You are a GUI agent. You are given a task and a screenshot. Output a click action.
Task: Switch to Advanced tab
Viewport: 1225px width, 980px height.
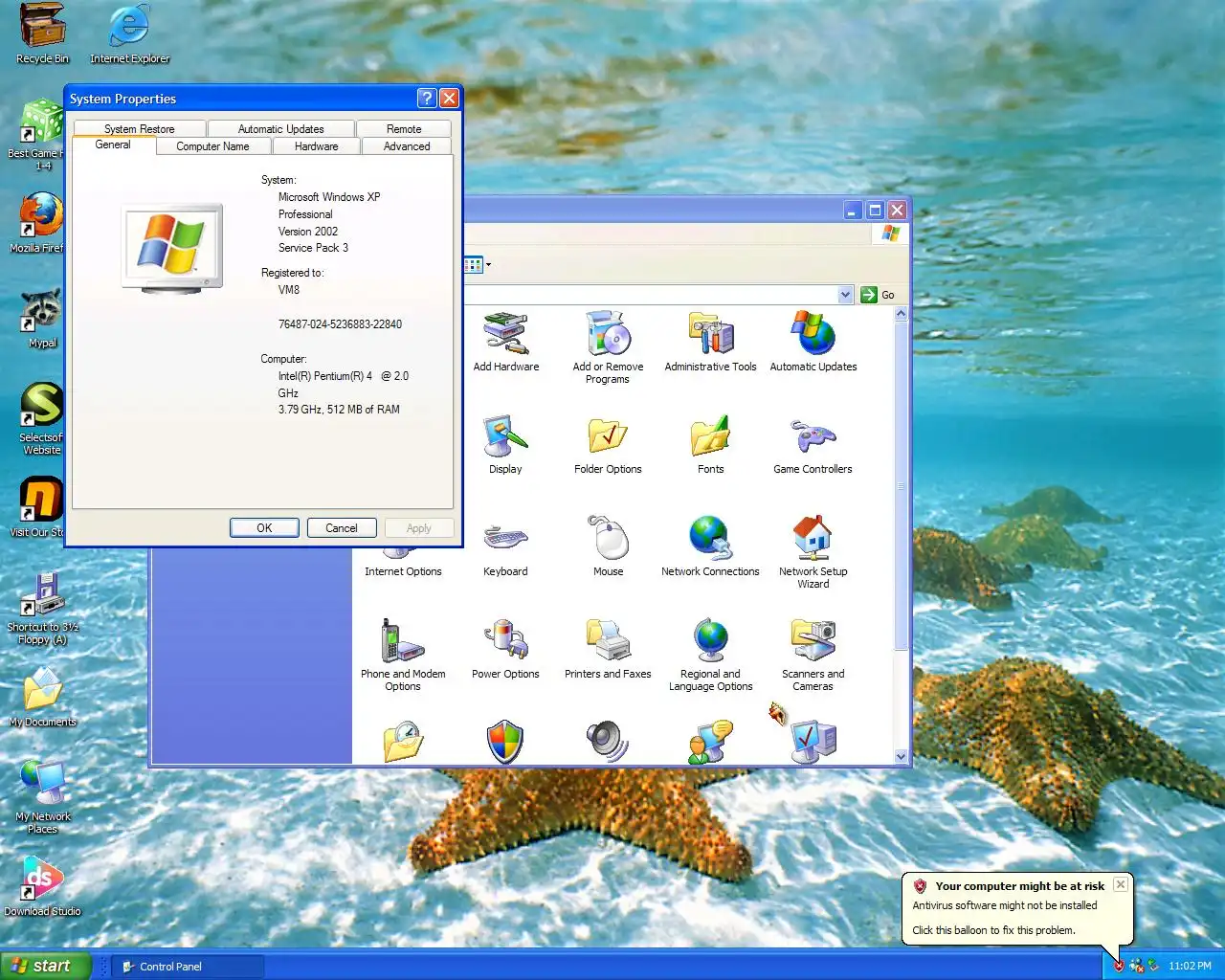click(407, 146)
